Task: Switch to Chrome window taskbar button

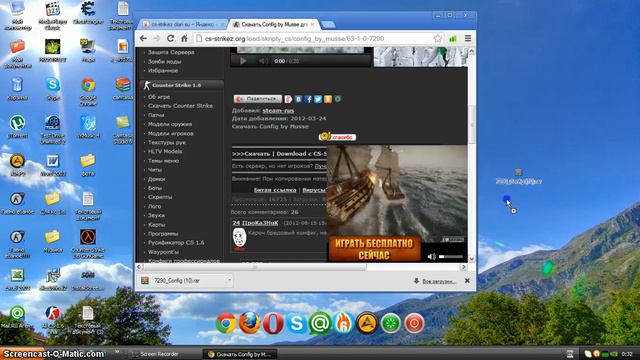Action: tap(240, 354)
